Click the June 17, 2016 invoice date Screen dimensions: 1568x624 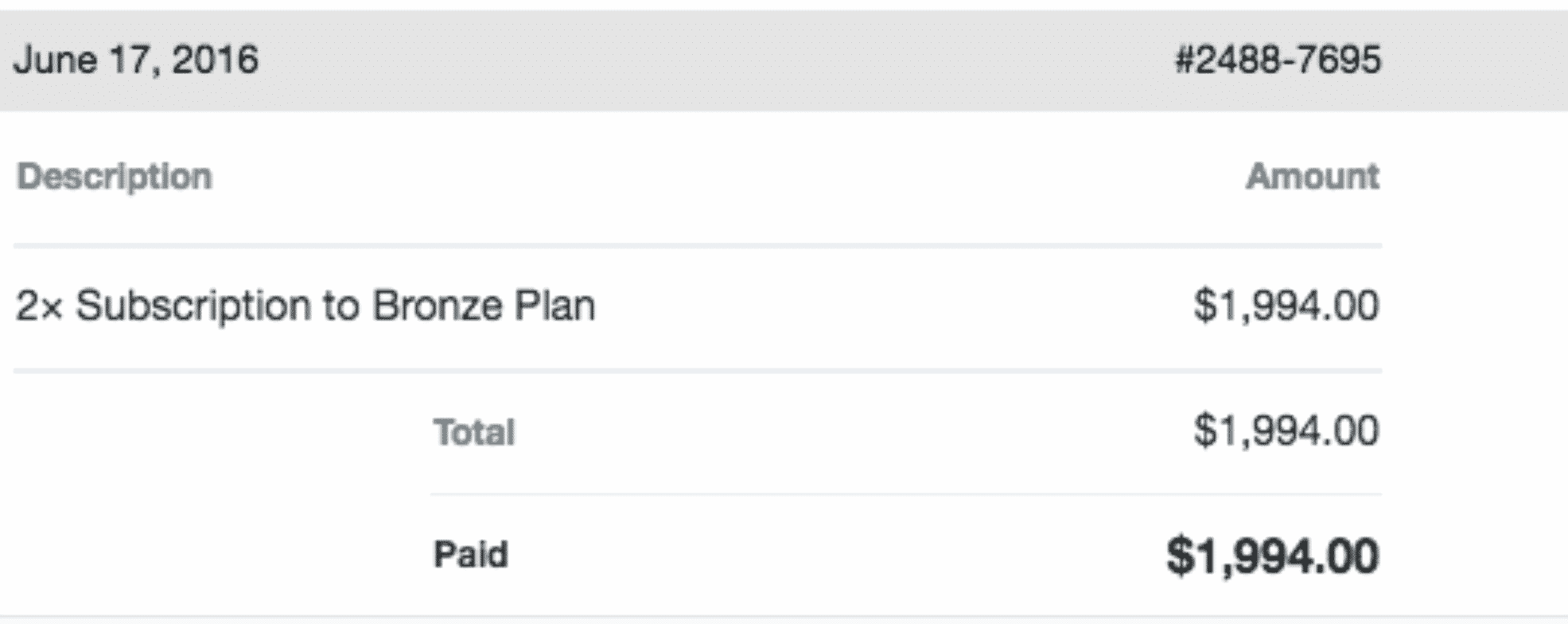click(136, 60)
